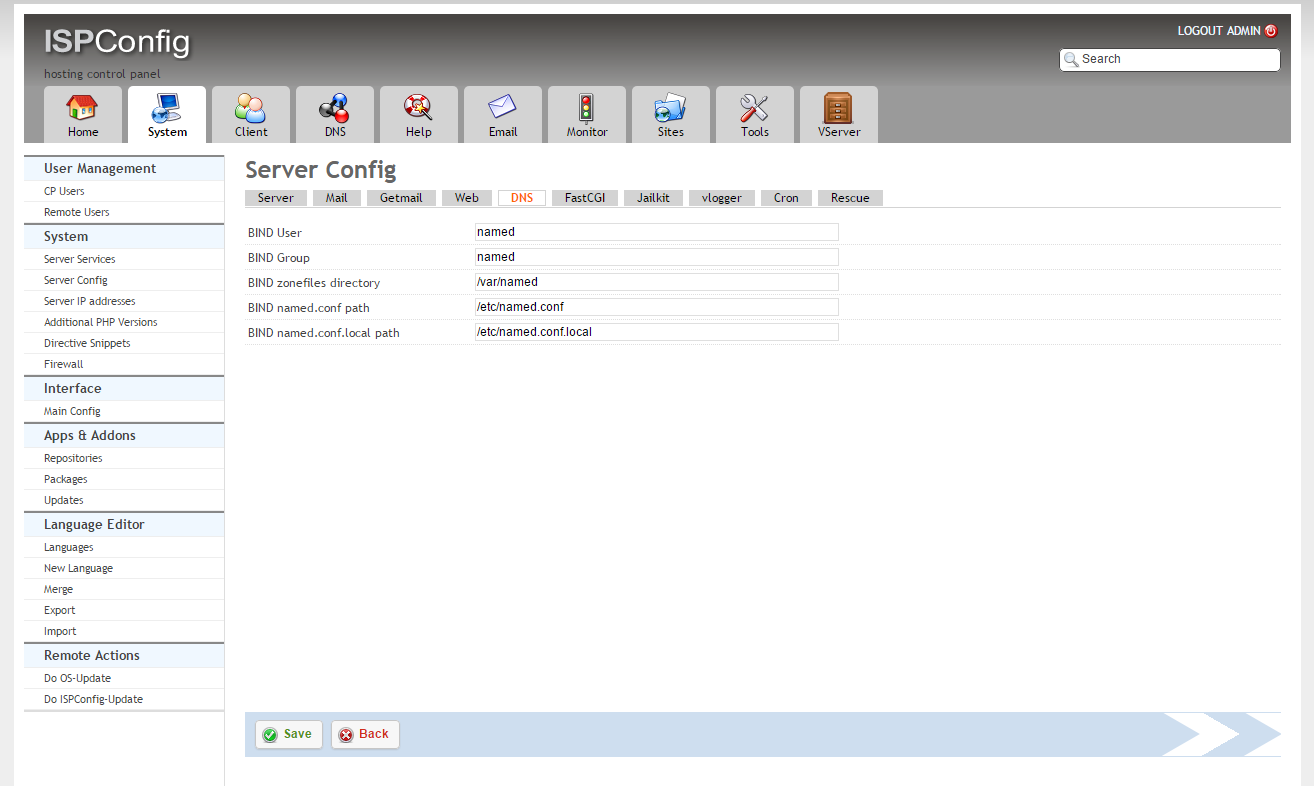Viewport: 1314px width, 786px height.
Task: Open Updates in sidebar
Action: [64, 500]
